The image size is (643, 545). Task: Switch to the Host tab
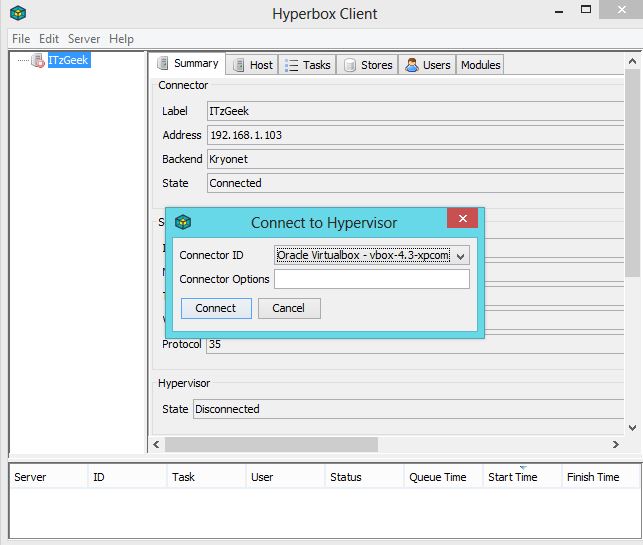252,65
